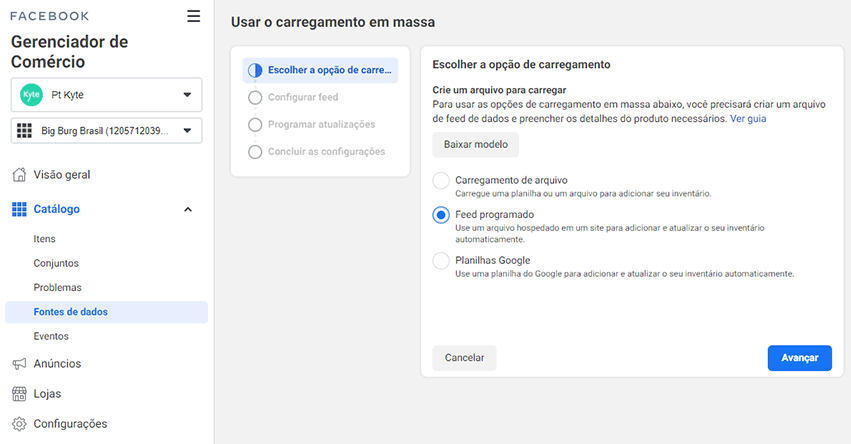Select Feed programado radio option
851x444 pixels.
click(441, 215)
